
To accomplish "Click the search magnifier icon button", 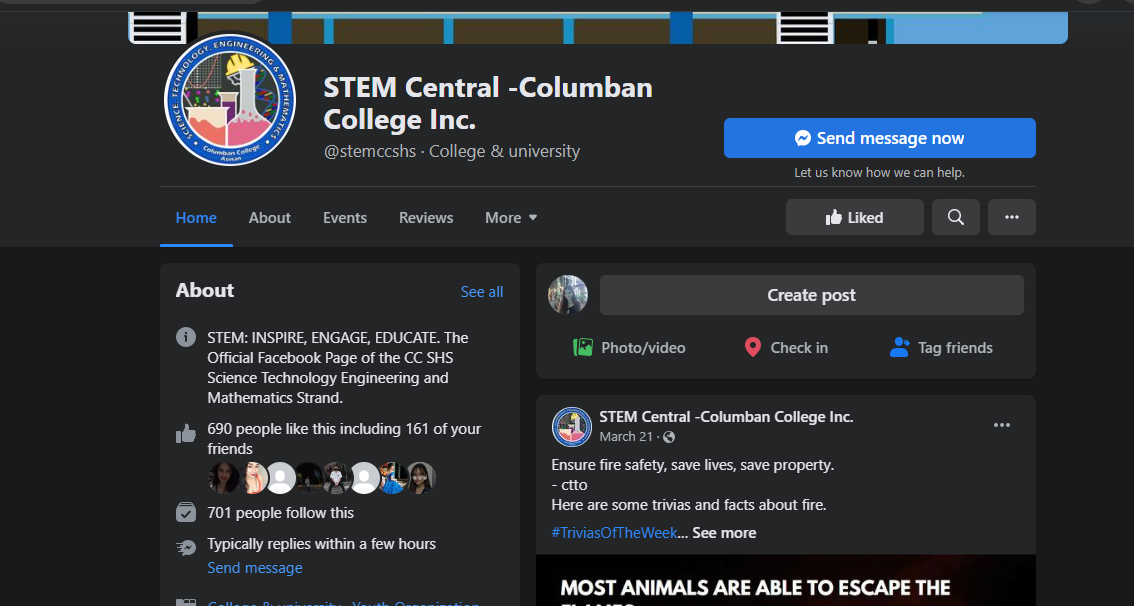I will coord(955,217).
